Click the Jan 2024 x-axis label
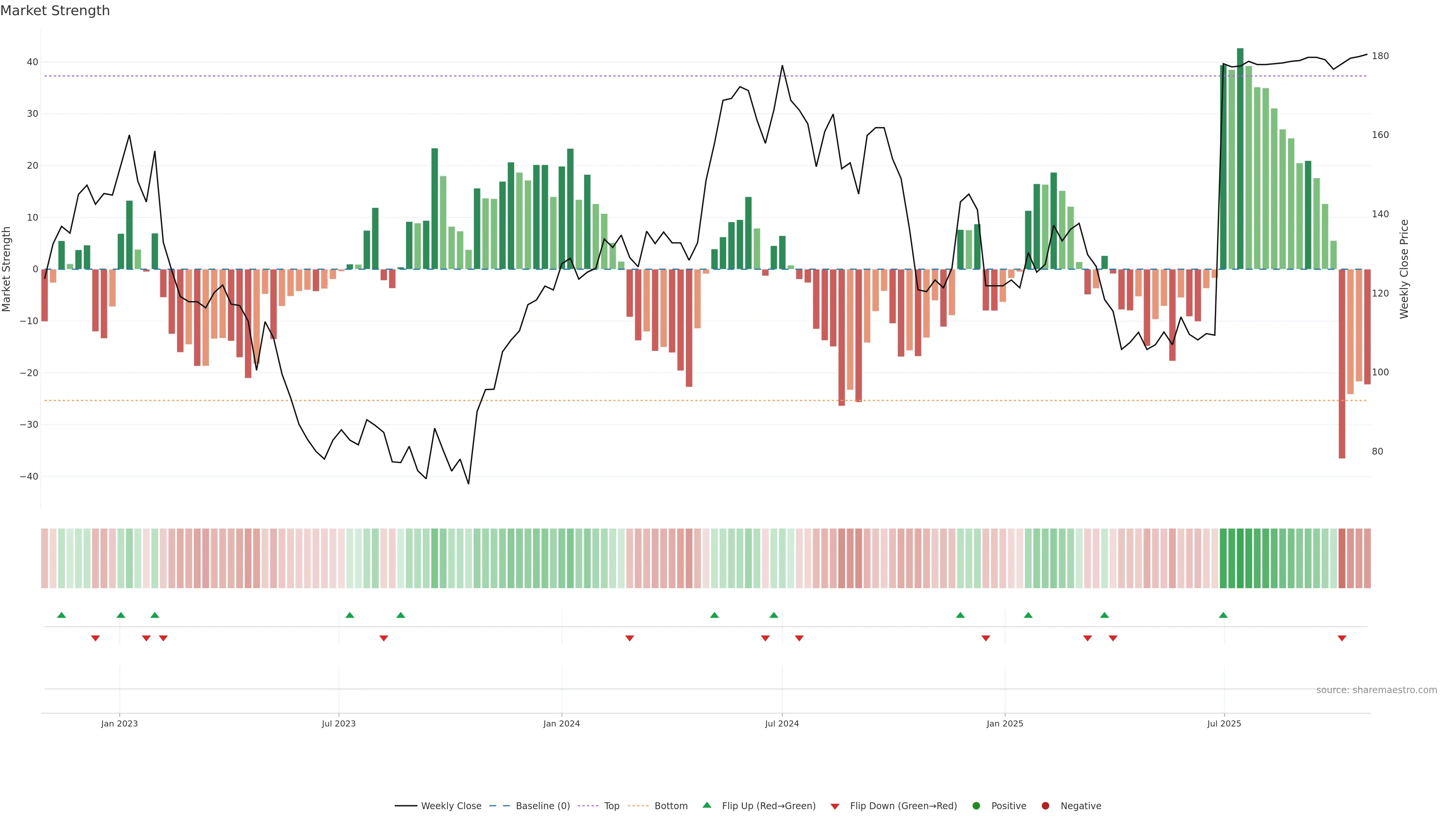 [x=561, y=723]
